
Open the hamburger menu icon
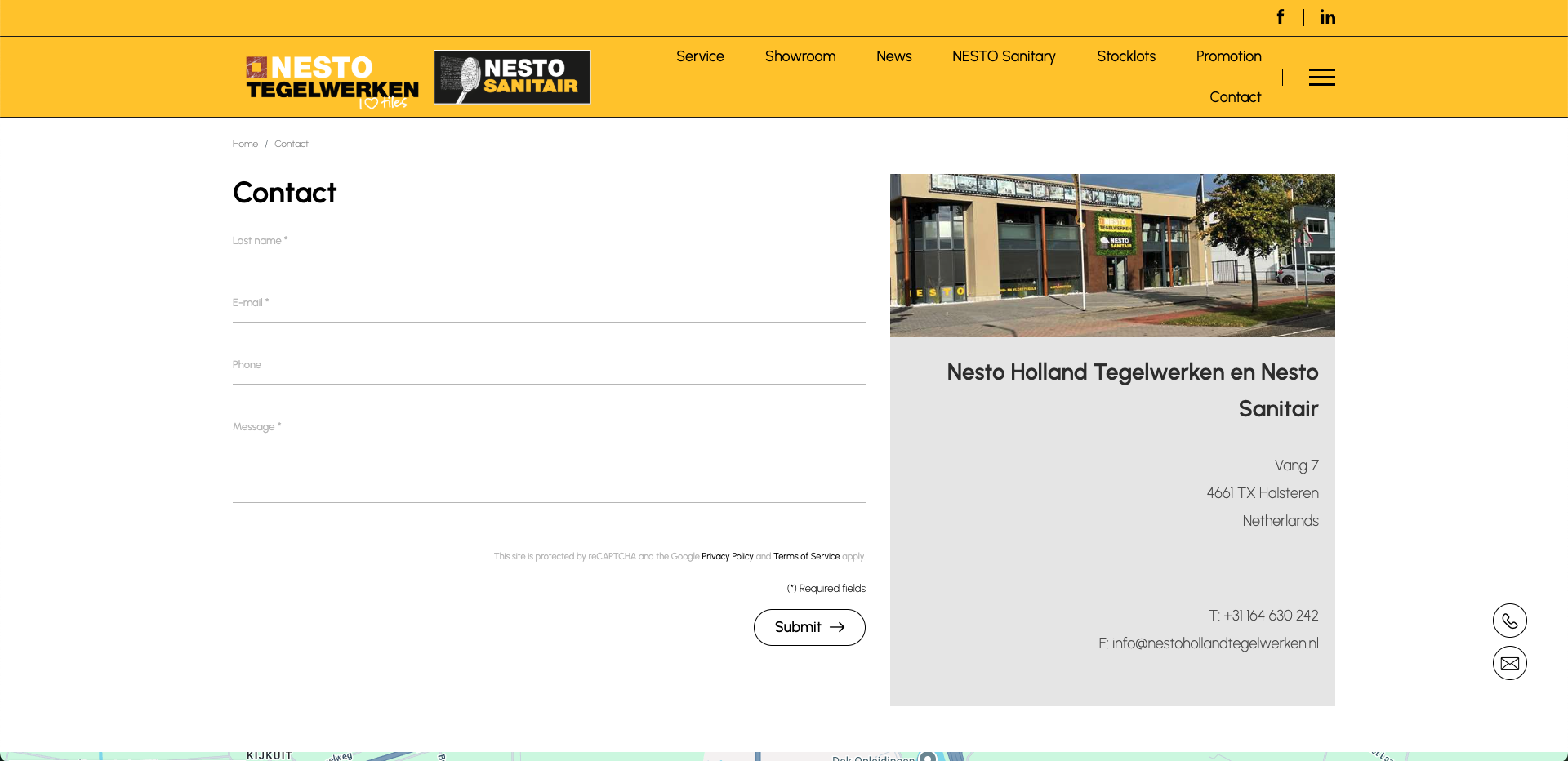1321,78
